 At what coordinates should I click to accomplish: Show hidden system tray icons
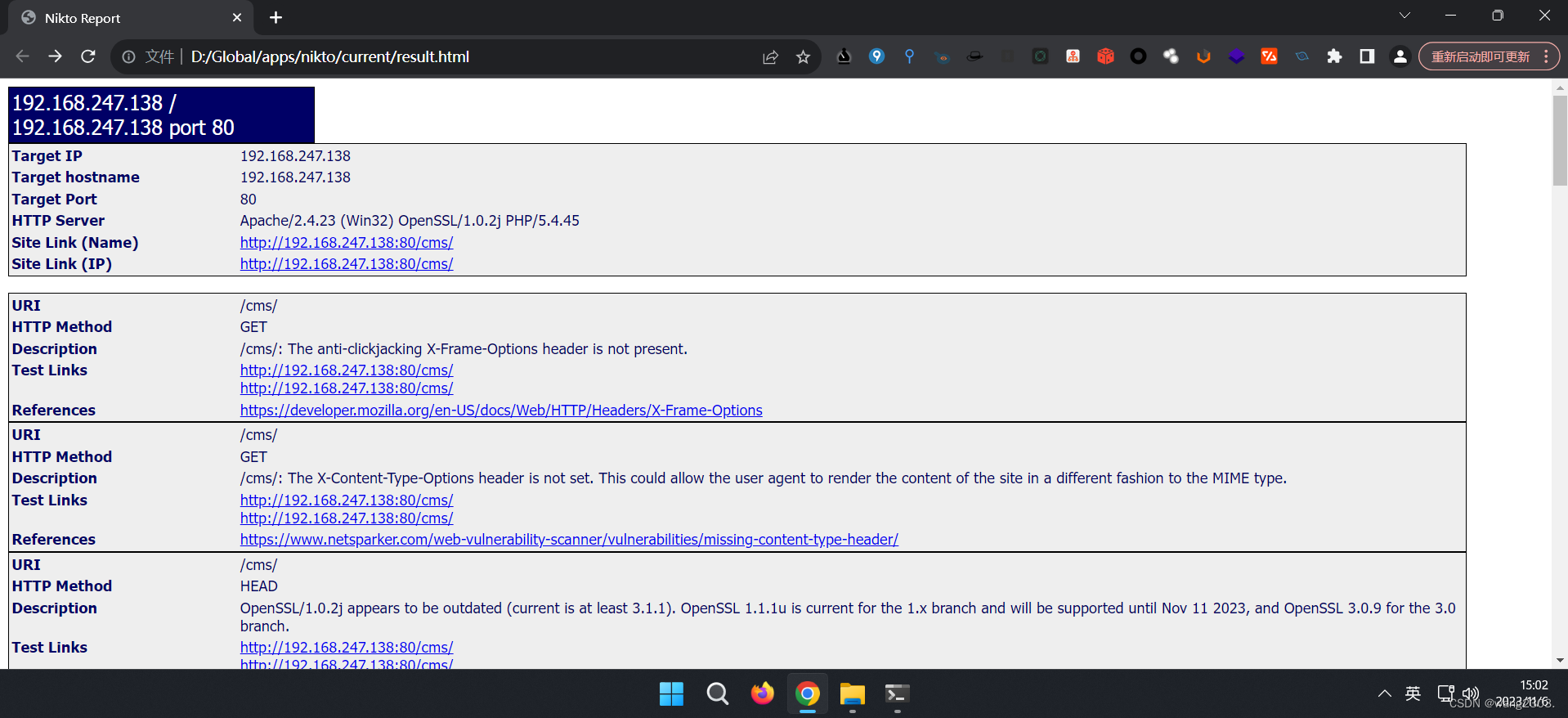tap(1384, 693)
